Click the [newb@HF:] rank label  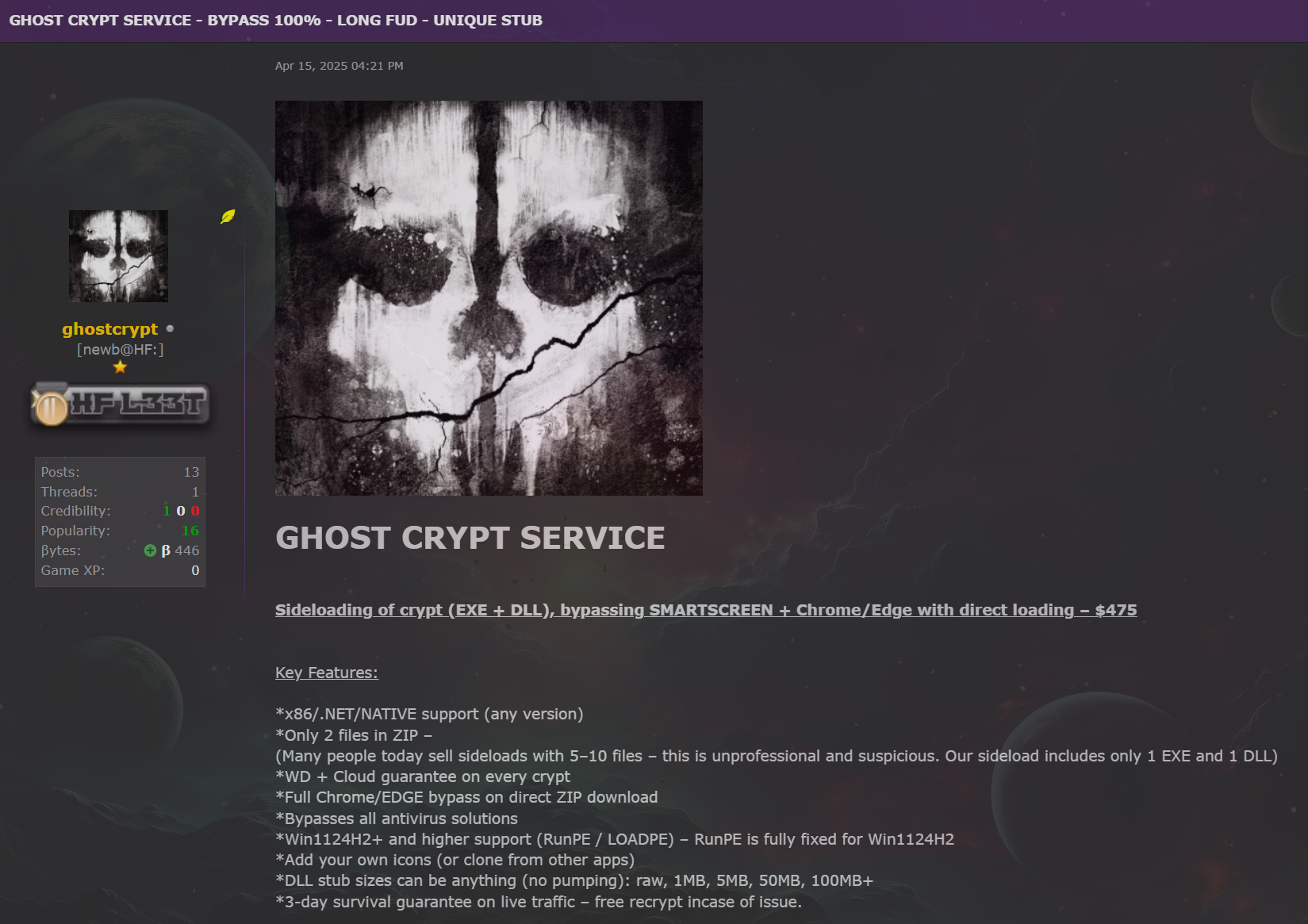click(120, 348)
